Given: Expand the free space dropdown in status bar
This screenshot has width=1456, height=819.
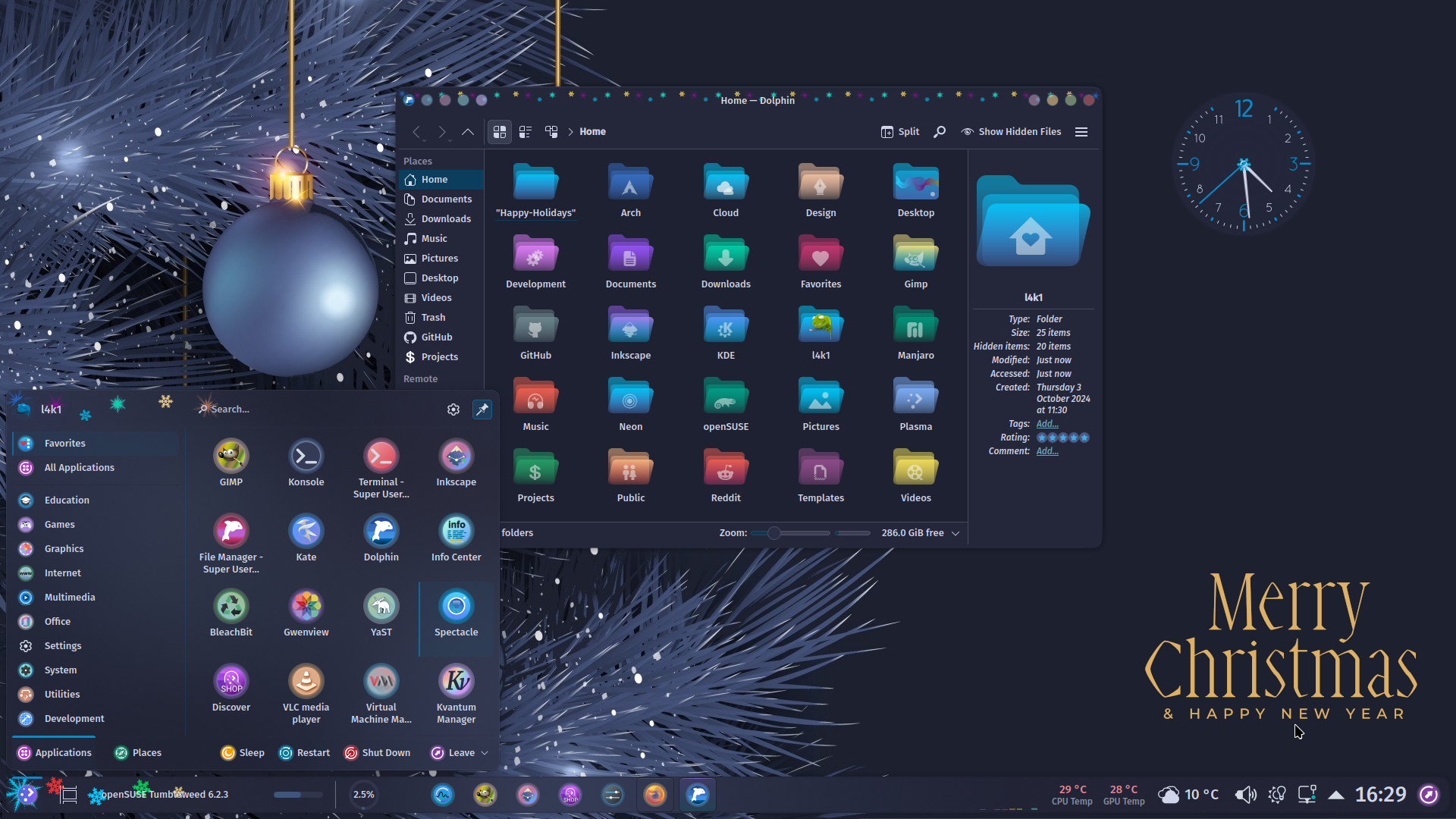Looking at the screenshot, I should tap(955, 533).
